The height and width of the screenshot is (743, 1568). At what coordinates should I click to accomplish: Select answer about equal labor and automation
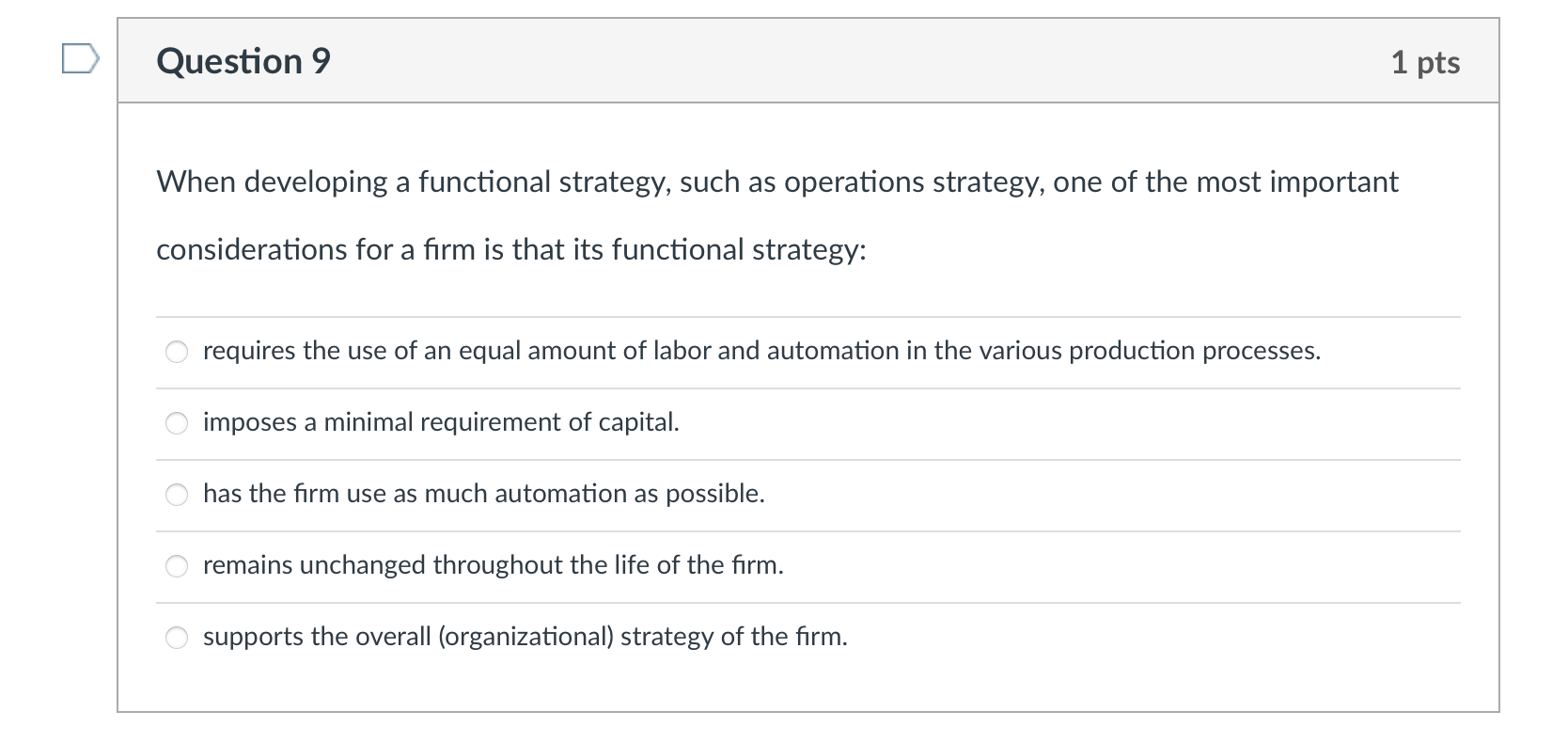(x=177, y=351)
